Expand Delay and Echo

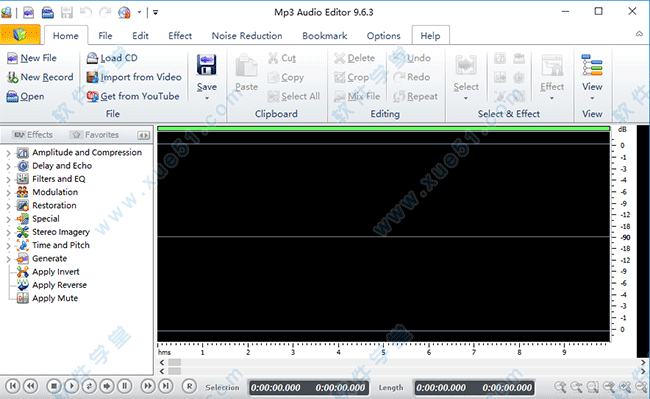(8, 166)
